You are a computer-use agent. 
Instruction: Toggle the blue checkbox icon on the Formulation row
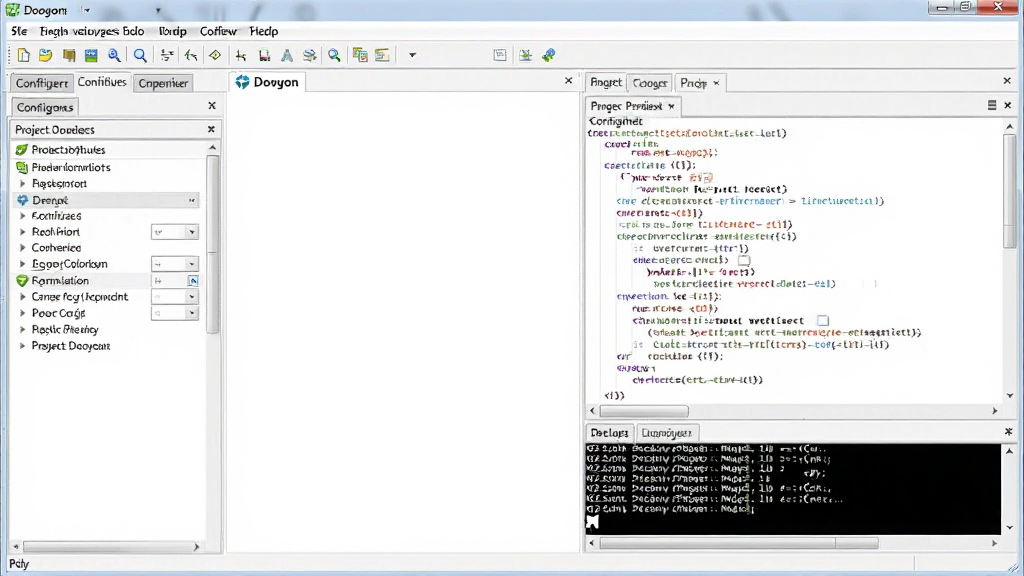coord(193,281)
